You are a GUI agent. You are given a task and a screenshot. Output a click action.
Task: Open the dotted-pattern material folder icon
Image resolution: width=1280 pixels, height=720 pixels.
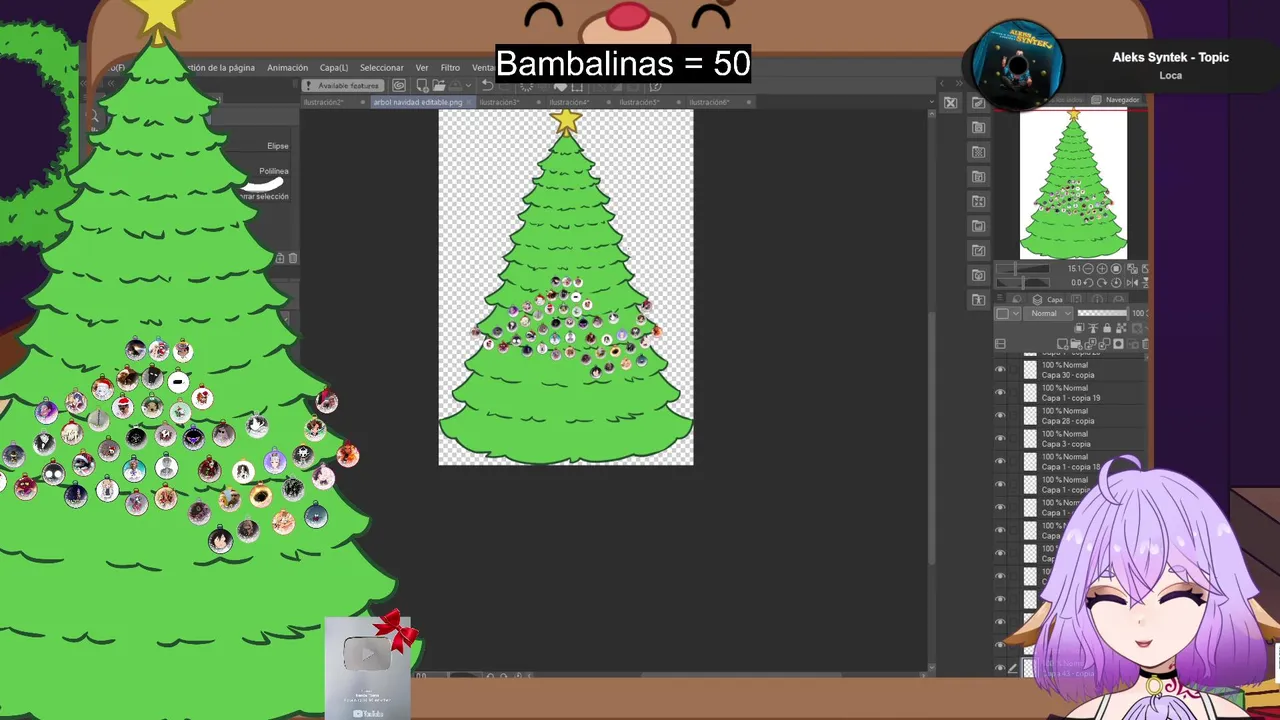(978, 152)
